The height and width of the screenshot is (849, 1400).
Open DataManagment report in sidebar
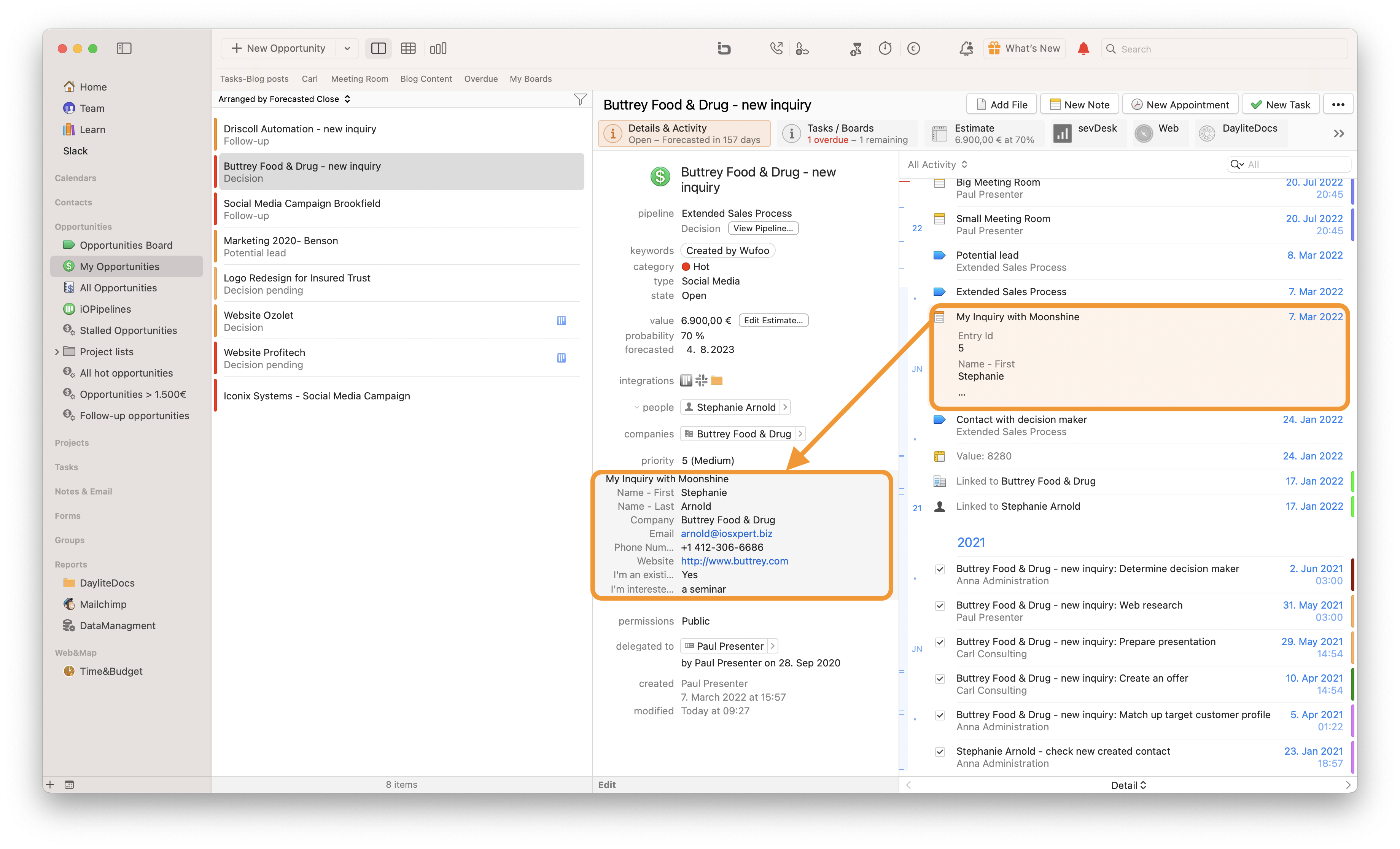(x=118, y=626)
